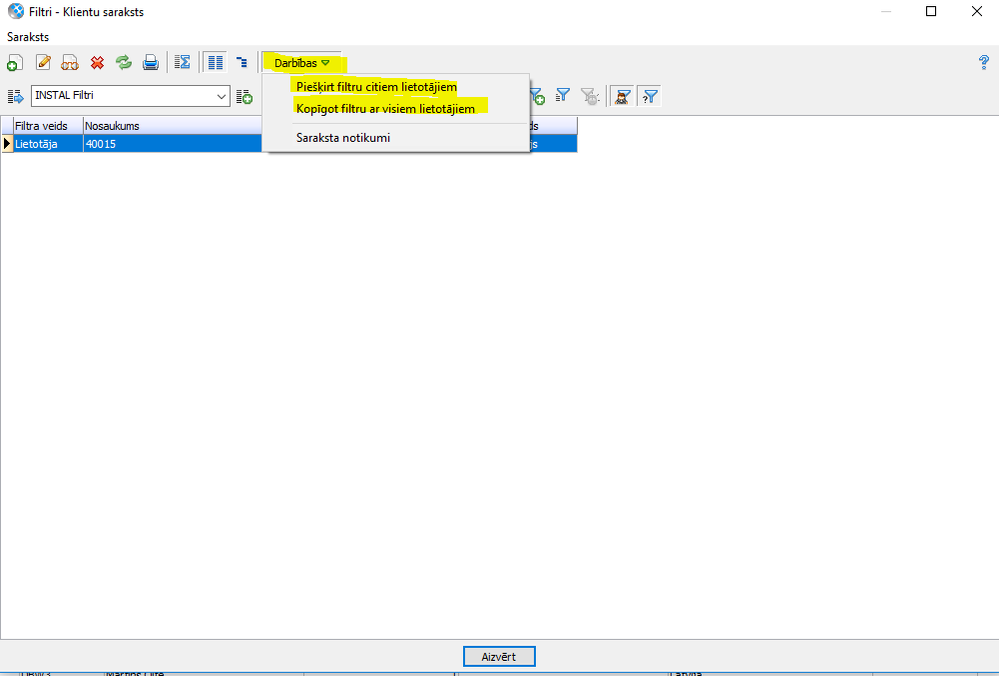
Task: Click the row indicator arrow of Lietotāja row
Action: (x=7, y=143)
